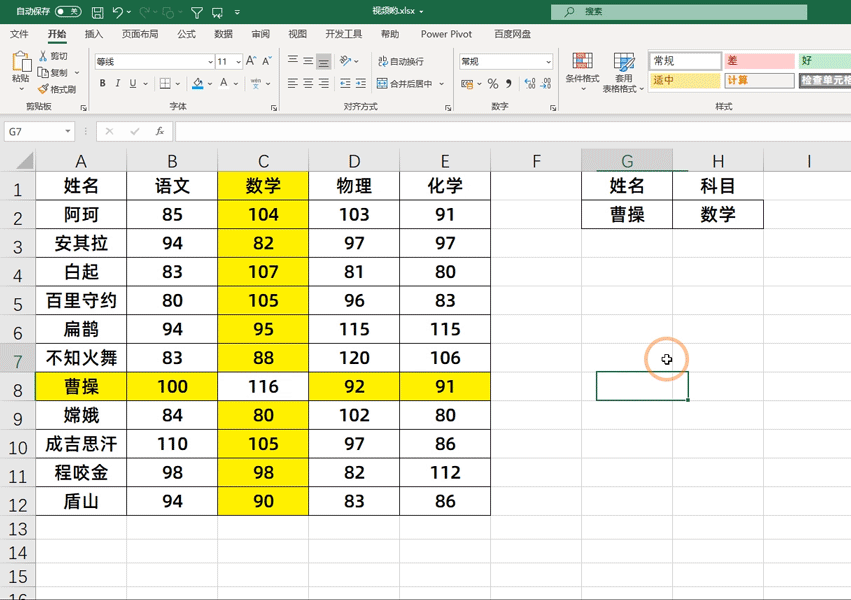851x600 pixels.
Task: Click the funnel filter icon in title bar
Action: (197, 12)
